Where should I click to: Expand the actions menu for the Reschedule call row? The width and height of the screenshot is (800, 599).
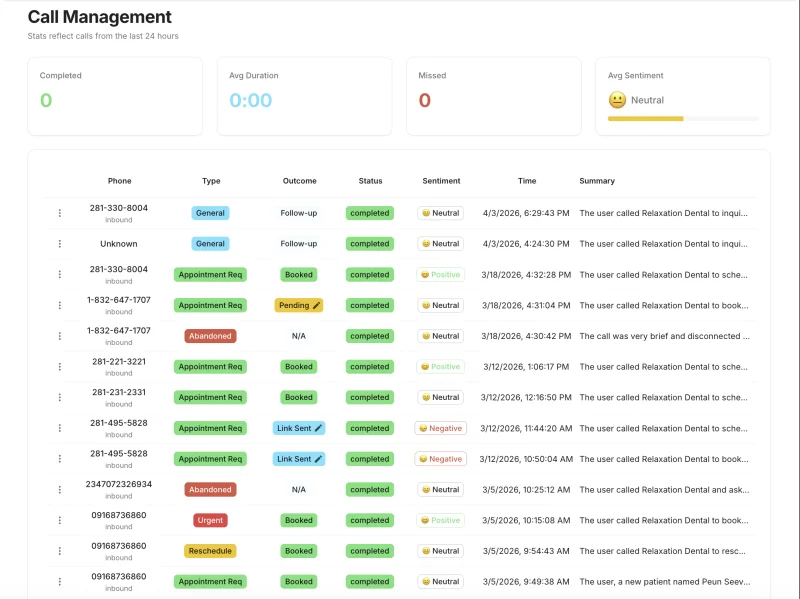pyautogui.click(x=59, y=551)
